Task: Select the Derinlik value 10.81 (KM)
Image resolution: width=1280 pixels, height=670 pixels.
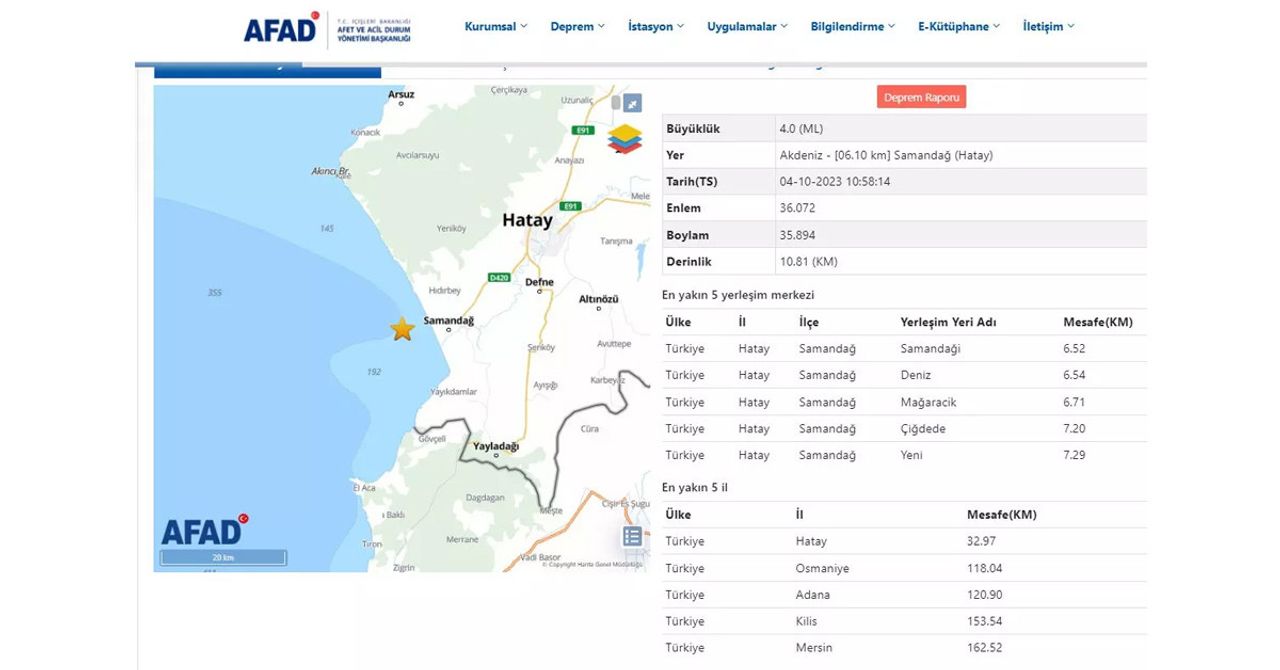Action: tap(808, 262)
